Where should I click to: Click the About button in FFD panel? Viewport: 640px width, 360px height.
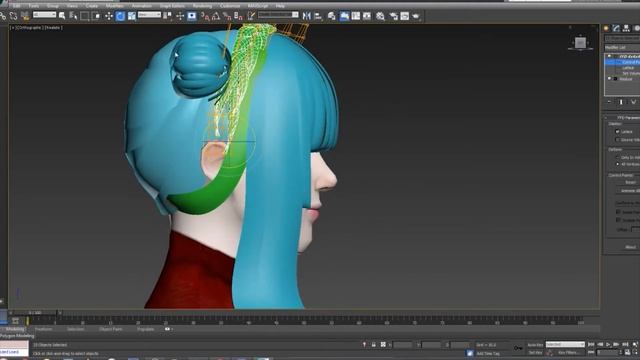point(630,247)
